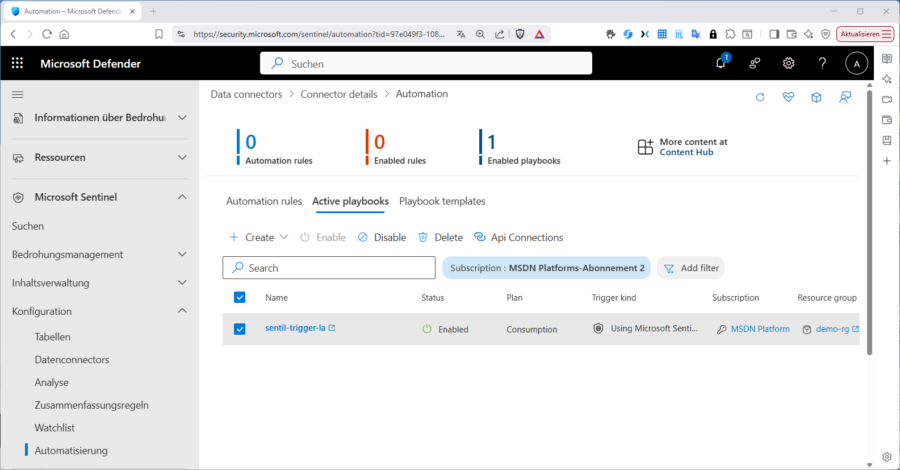Expand Inhaltsverwaltung menu
Screen dimensions: 900x470
coord(99,283)
